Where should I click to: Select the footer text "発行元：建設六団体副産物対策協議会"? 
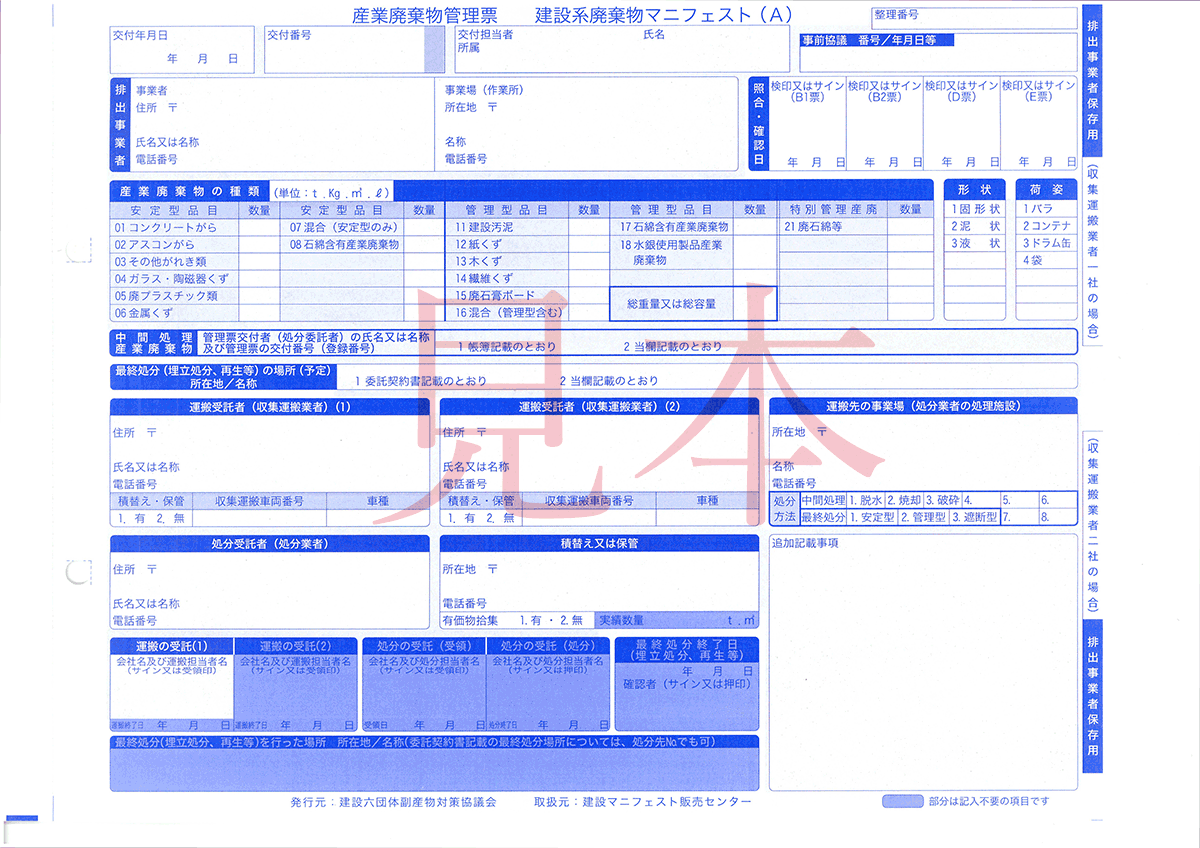(x=393, y=802)
